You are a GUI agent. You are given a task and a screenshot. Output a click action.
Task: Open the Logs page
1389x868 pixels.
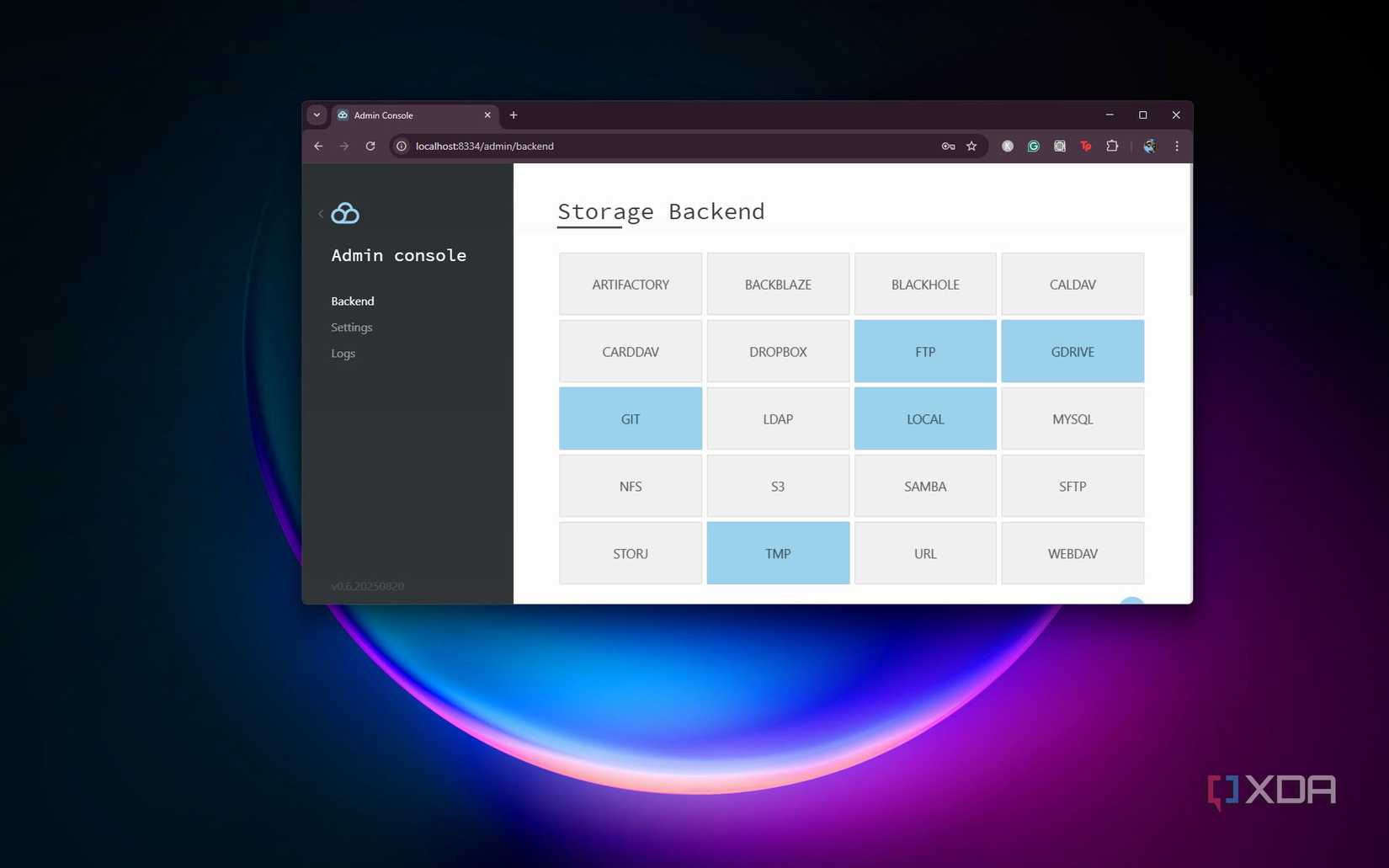(343, 353)
